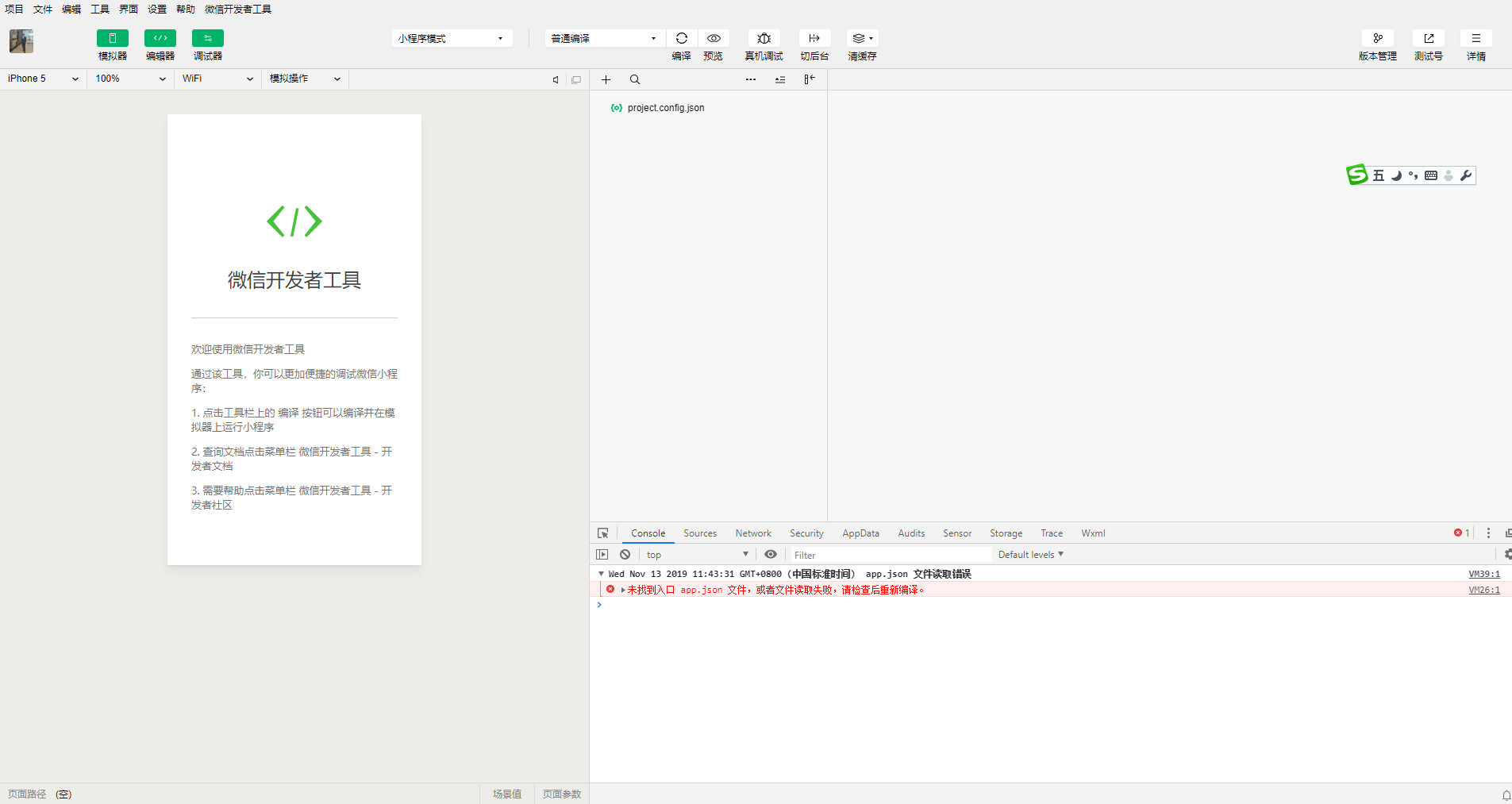
Task: Open the 100% zoom dropdown
Action: click(130, 79)
